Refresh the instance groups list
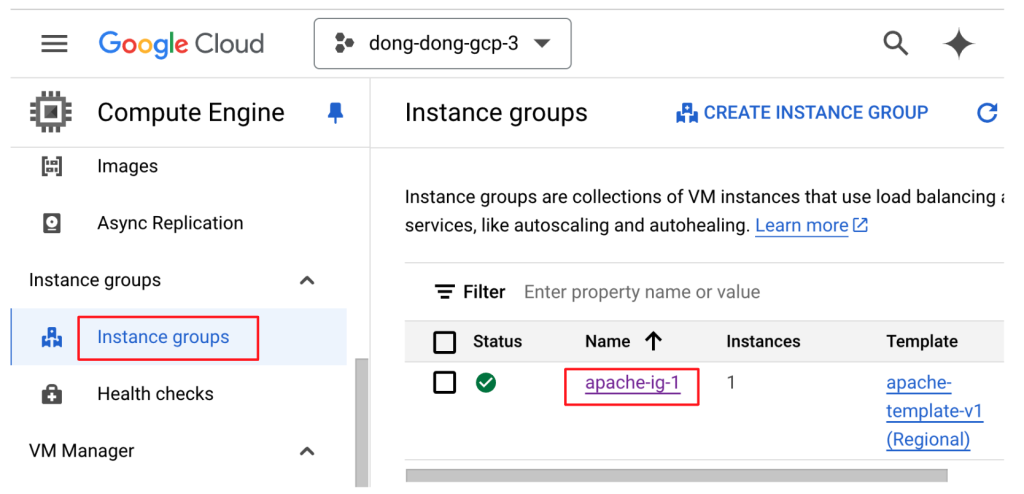Screen dimensions: 1024x494 (987, 113)
